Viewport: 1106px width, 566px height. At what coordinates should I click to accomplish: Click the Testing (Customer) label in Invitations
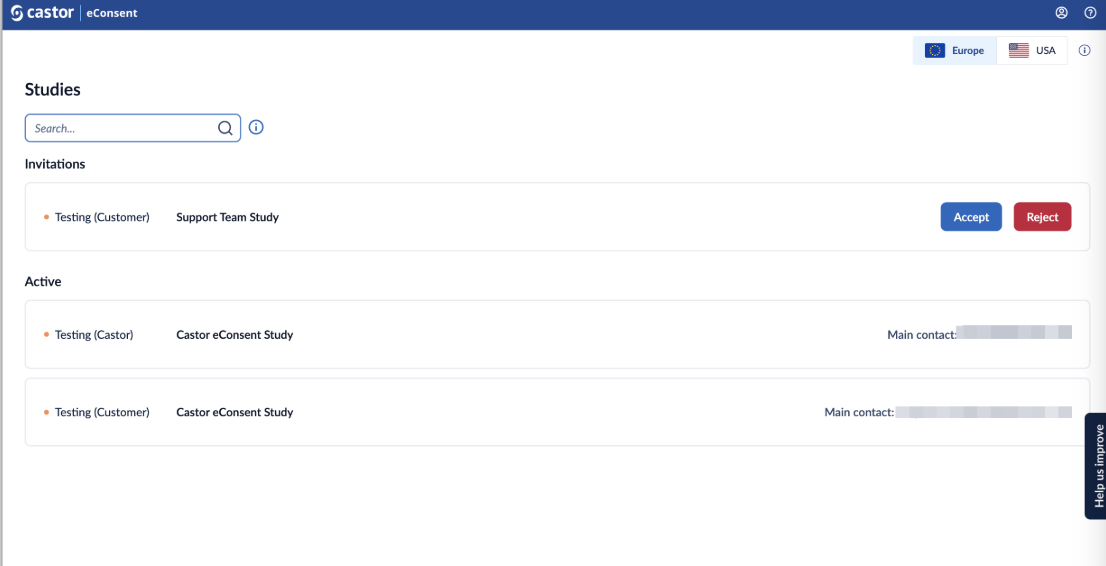point(102,217)
